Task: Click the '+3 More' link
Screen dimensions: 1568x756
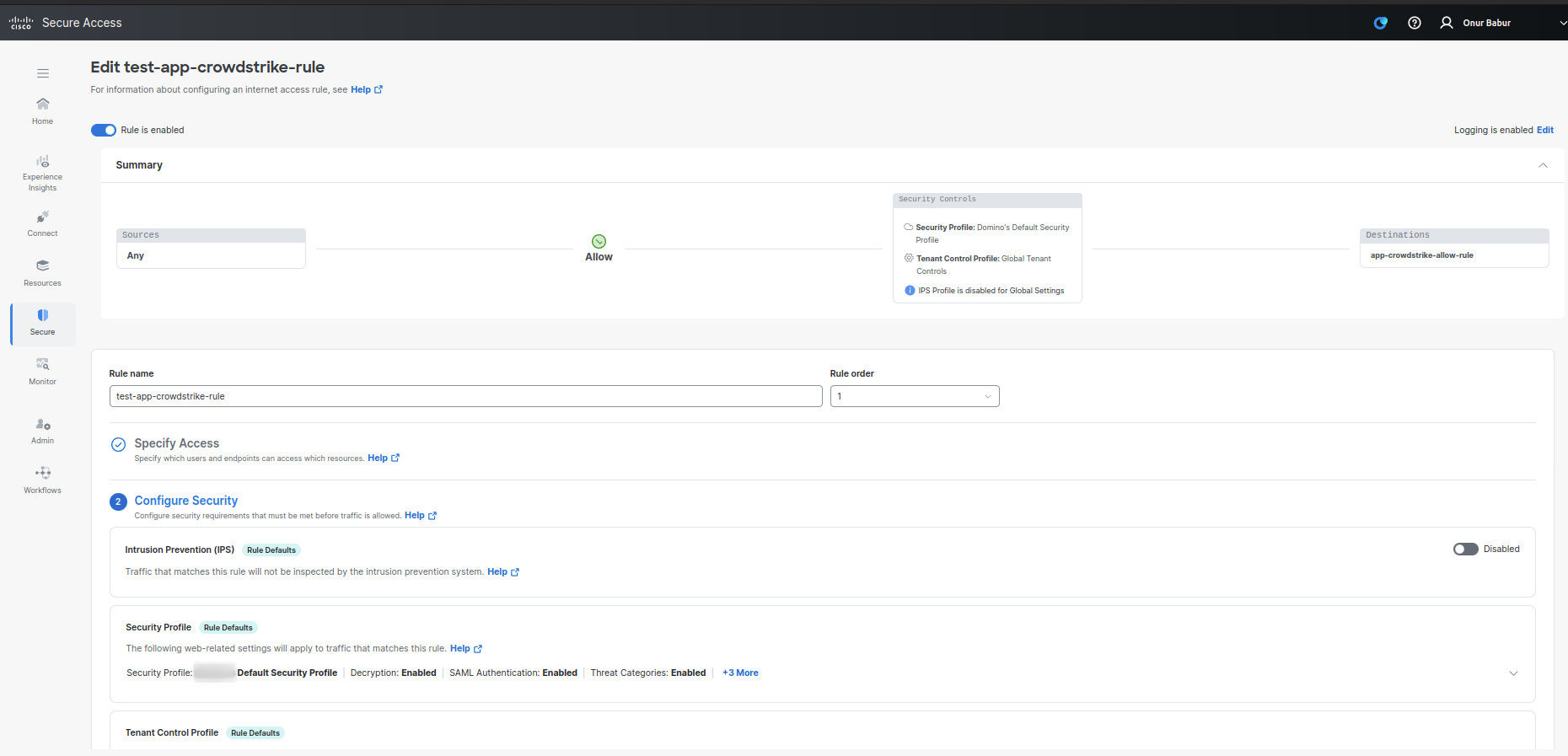Action: point(740,673)
